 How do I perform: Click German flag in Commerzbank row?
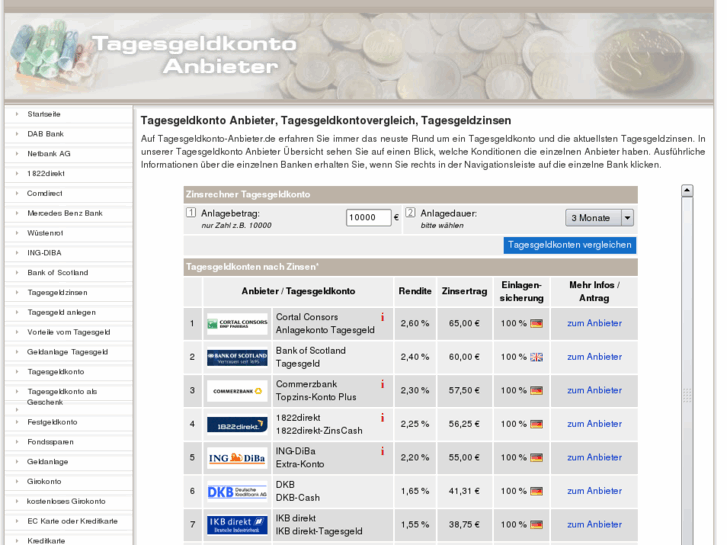tap(536, 391)
